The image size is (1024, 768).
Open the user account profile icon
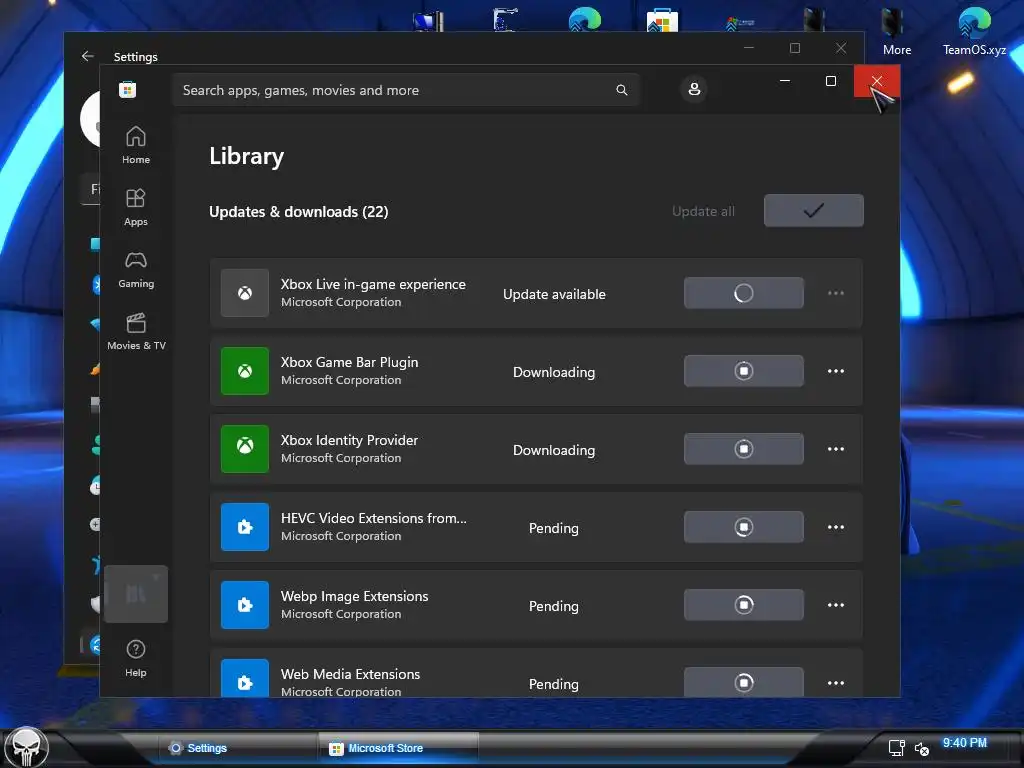pyautogui.click(x=694, y=89)
